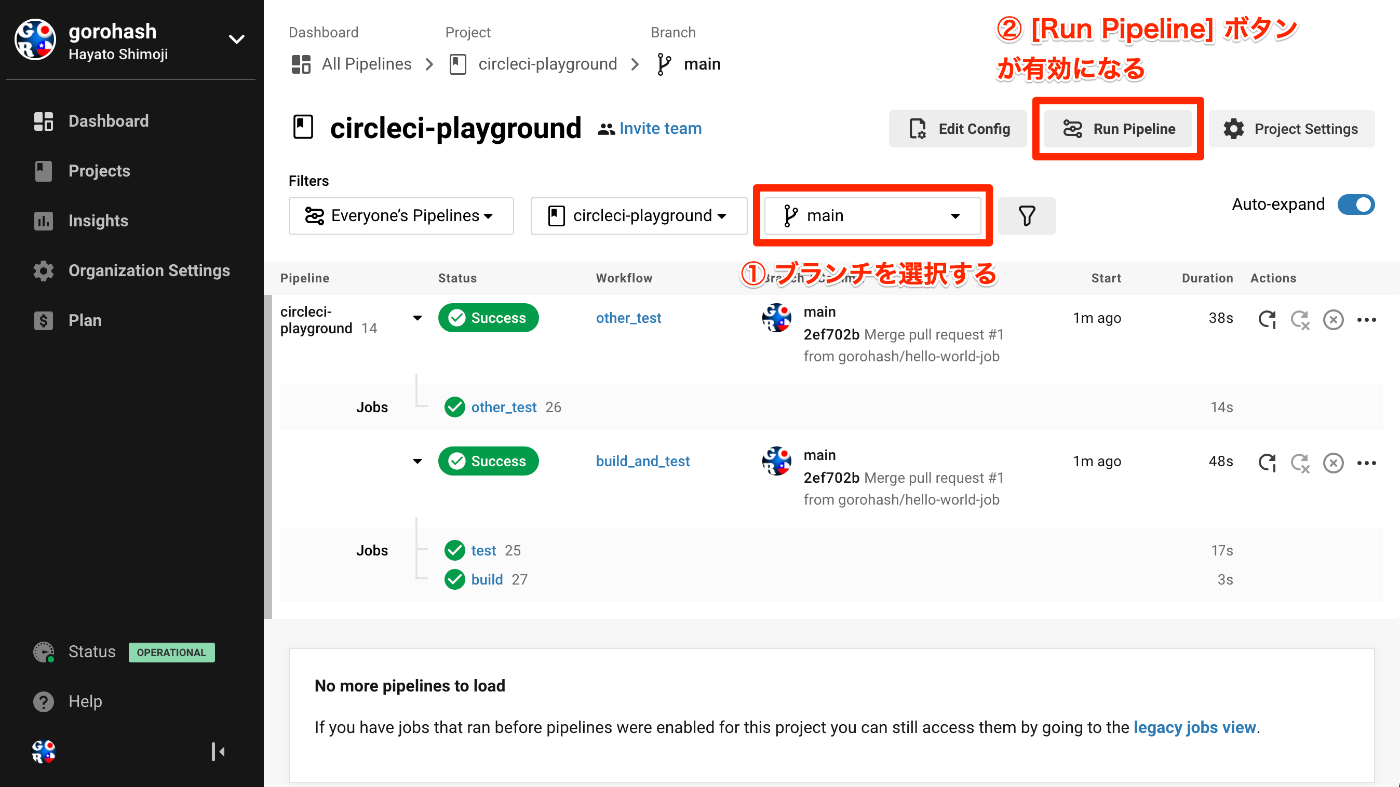The image size is (1400, 787).
Task: Click '48s' duration of build_and_test workflow
Action: [1221, 461]
